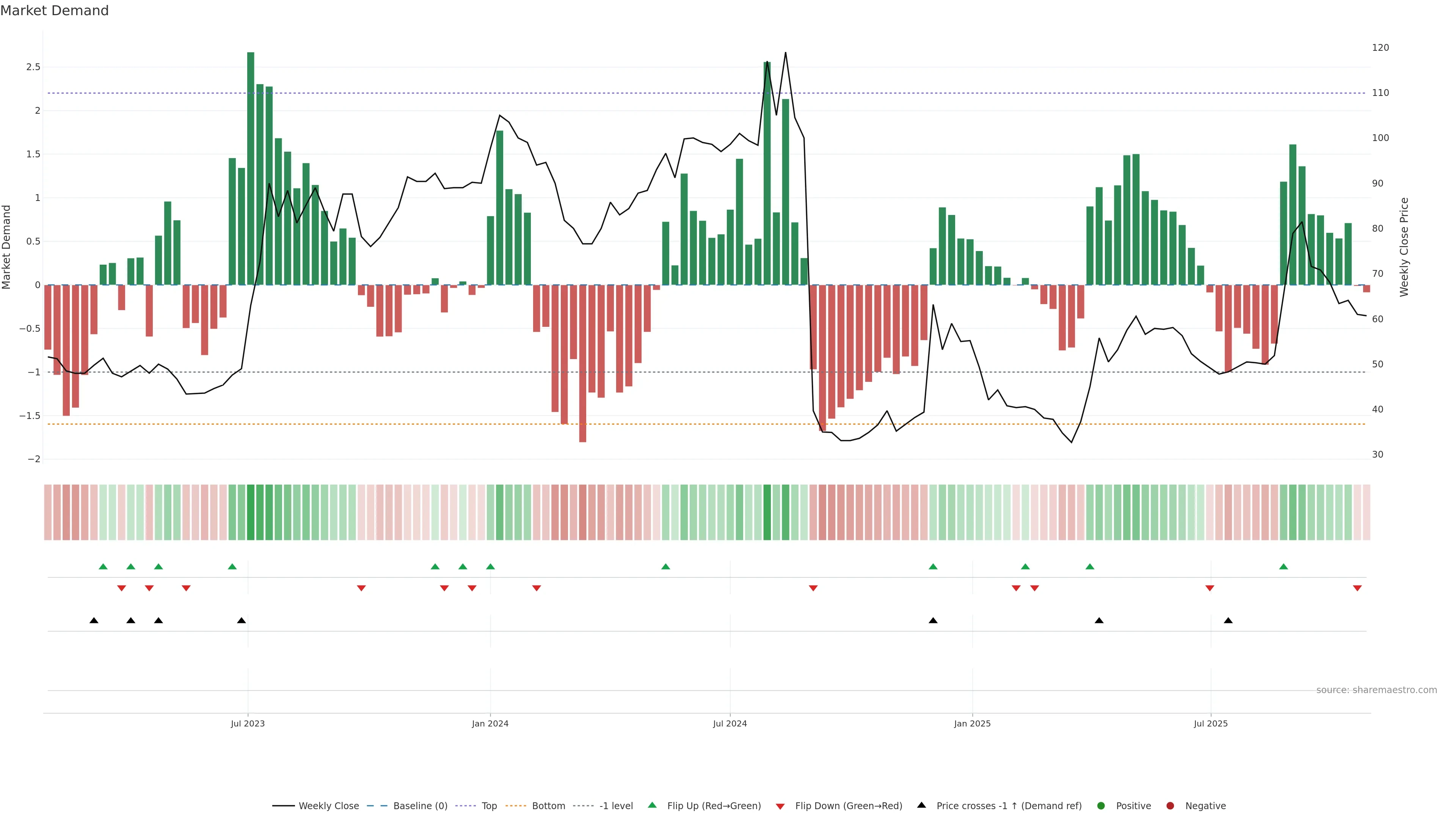
Task: Click the red Flip Down triangle in legend
Action: [780, 806]
